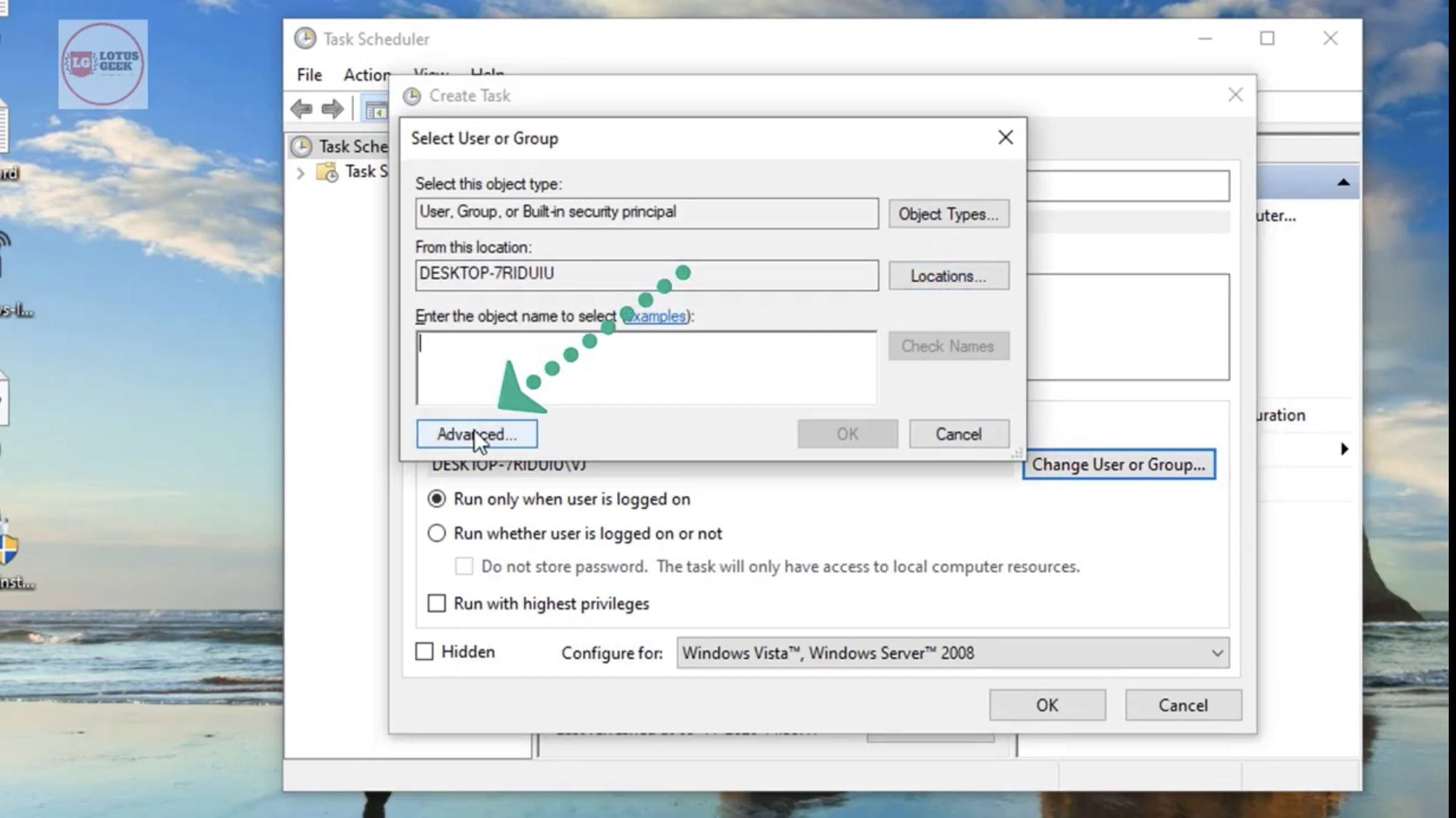Click the Create Task dialog clock icon
Screen dimensions: 1456x818
pos(412,96)
